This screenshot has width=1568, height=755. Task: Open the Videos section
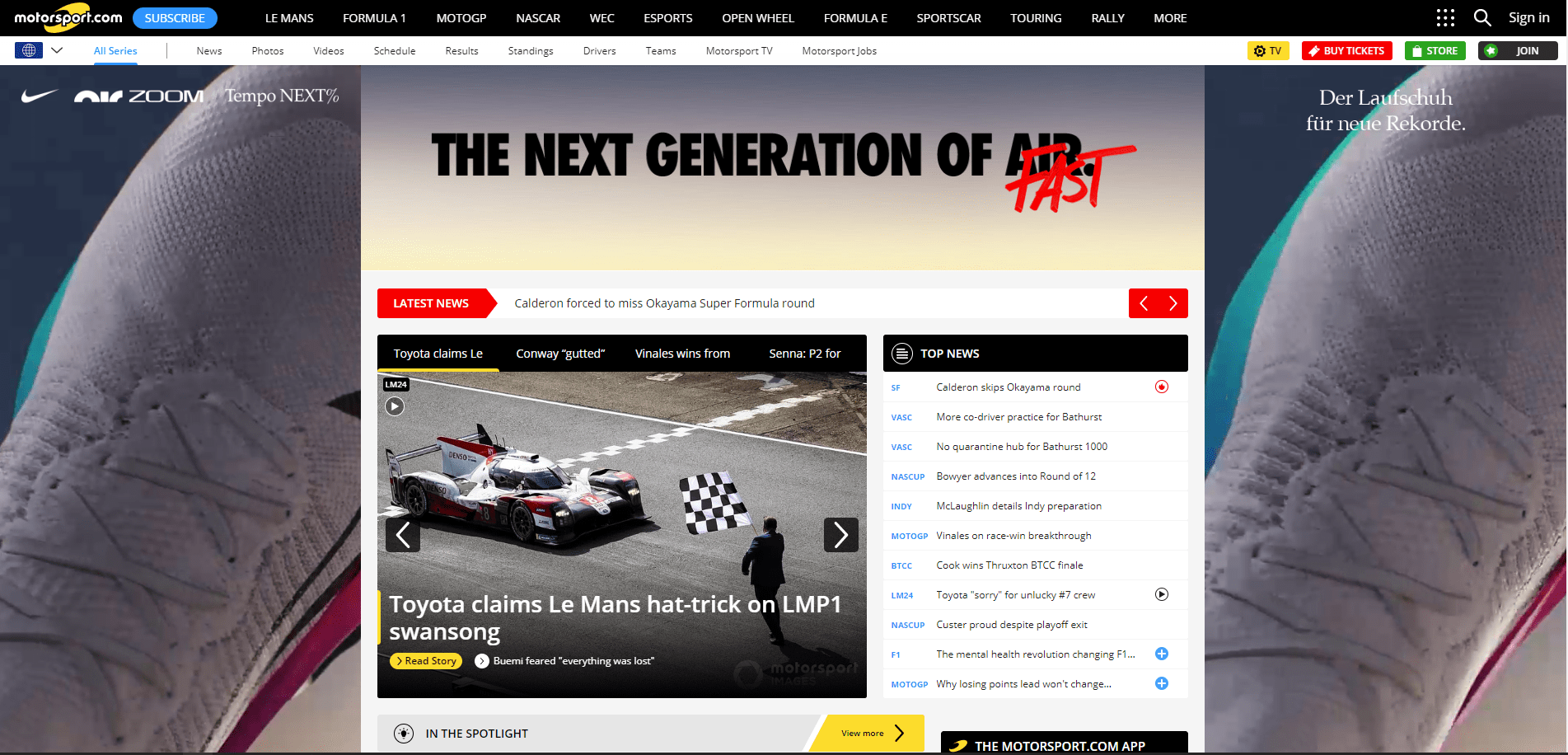coord(329,51)
